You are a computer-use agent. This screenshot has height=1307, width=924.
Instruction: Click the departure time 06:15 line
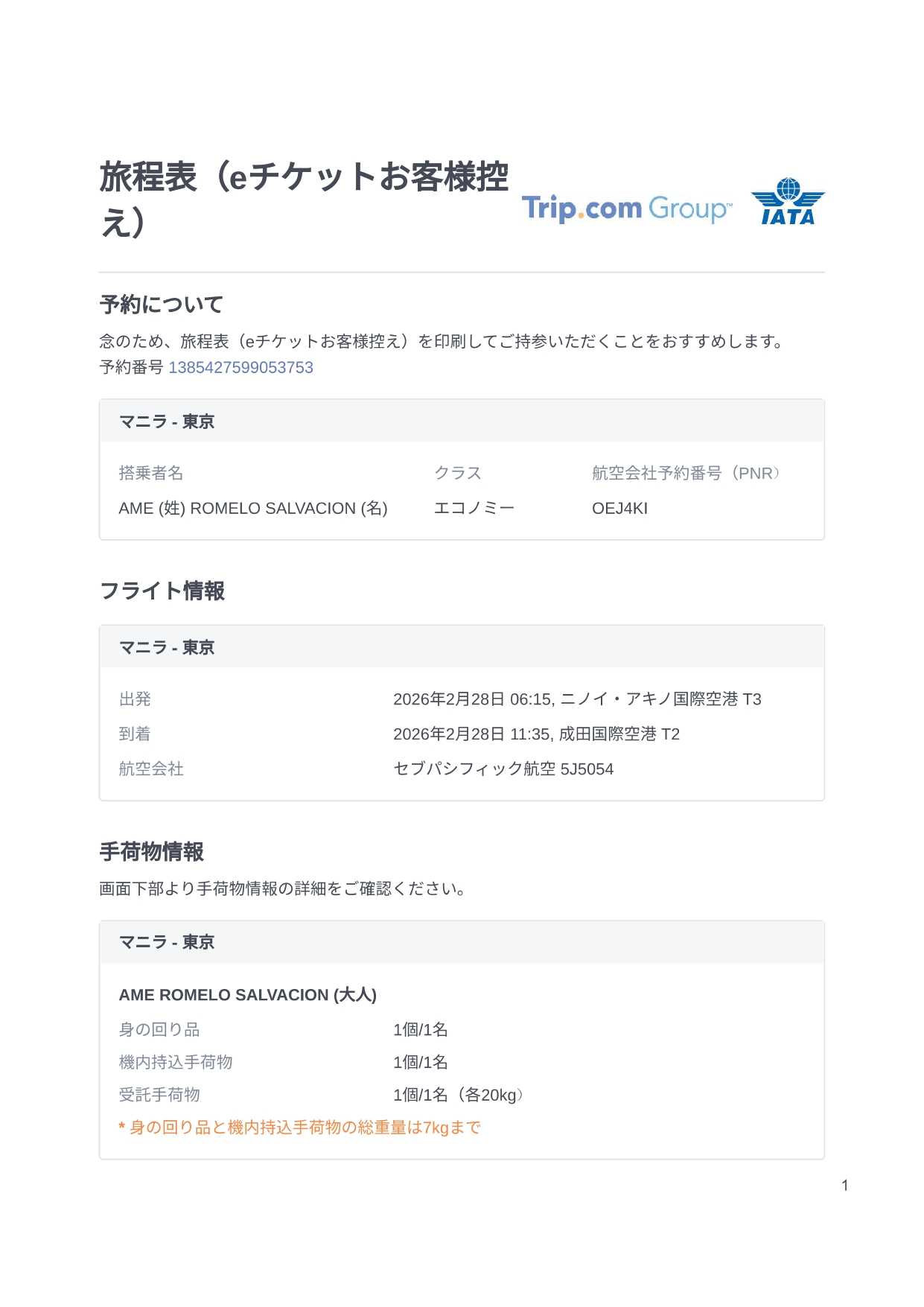(577, 699)
